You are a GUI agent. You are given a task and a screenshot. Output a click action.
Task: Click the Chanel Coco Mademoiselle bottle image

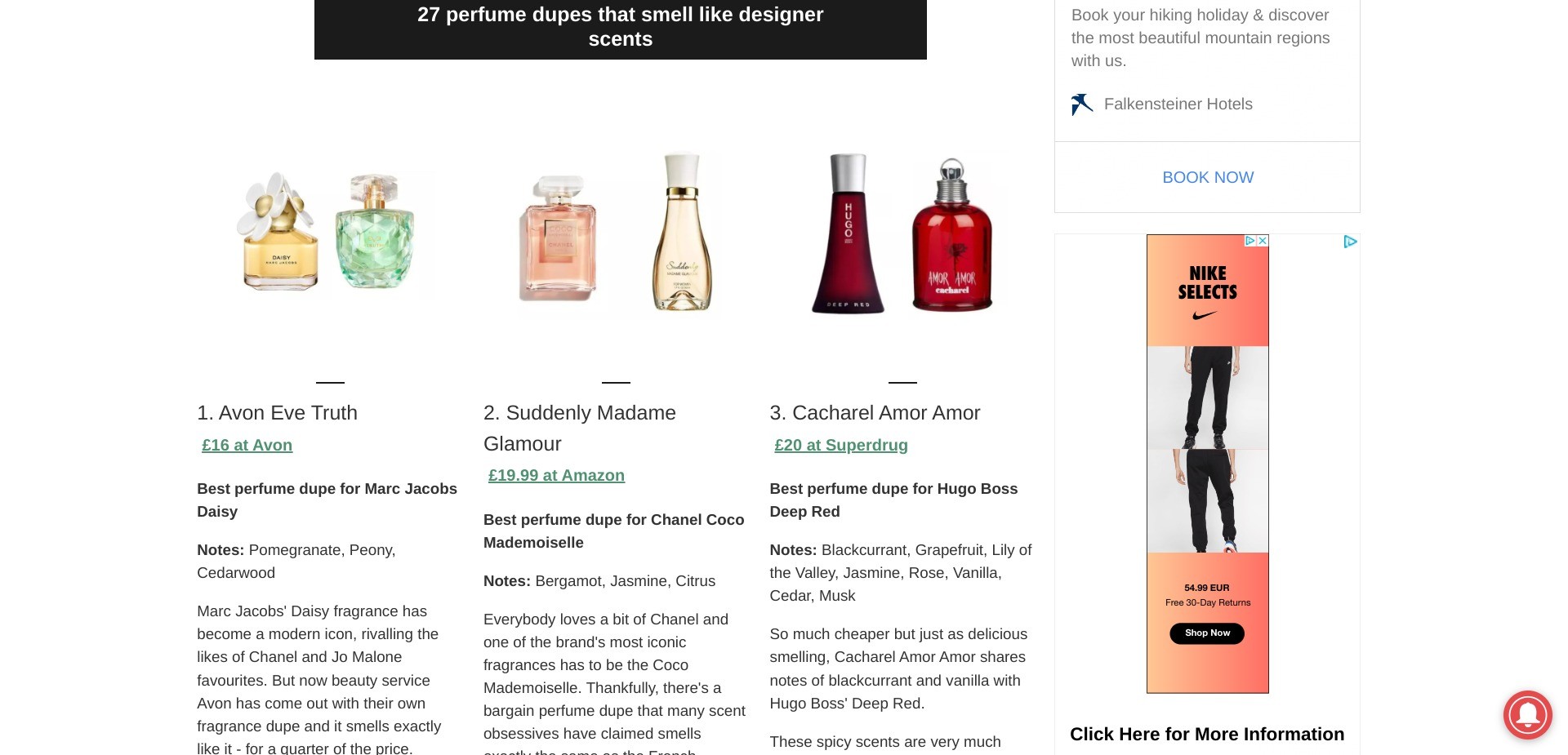pos(559,238)
